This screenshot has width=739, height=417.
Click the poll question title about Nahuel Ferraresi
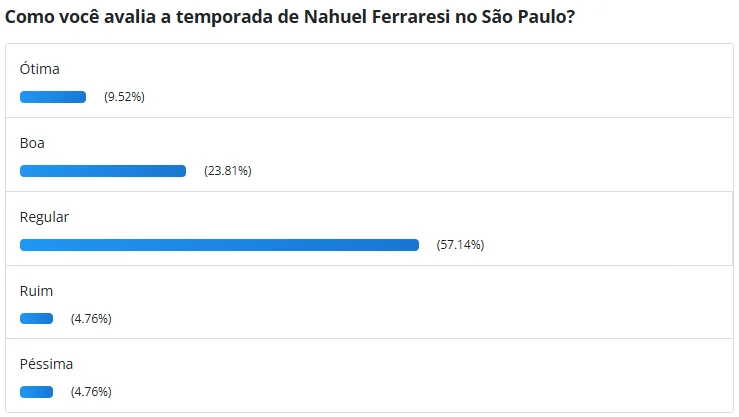(x=295, y=18)
